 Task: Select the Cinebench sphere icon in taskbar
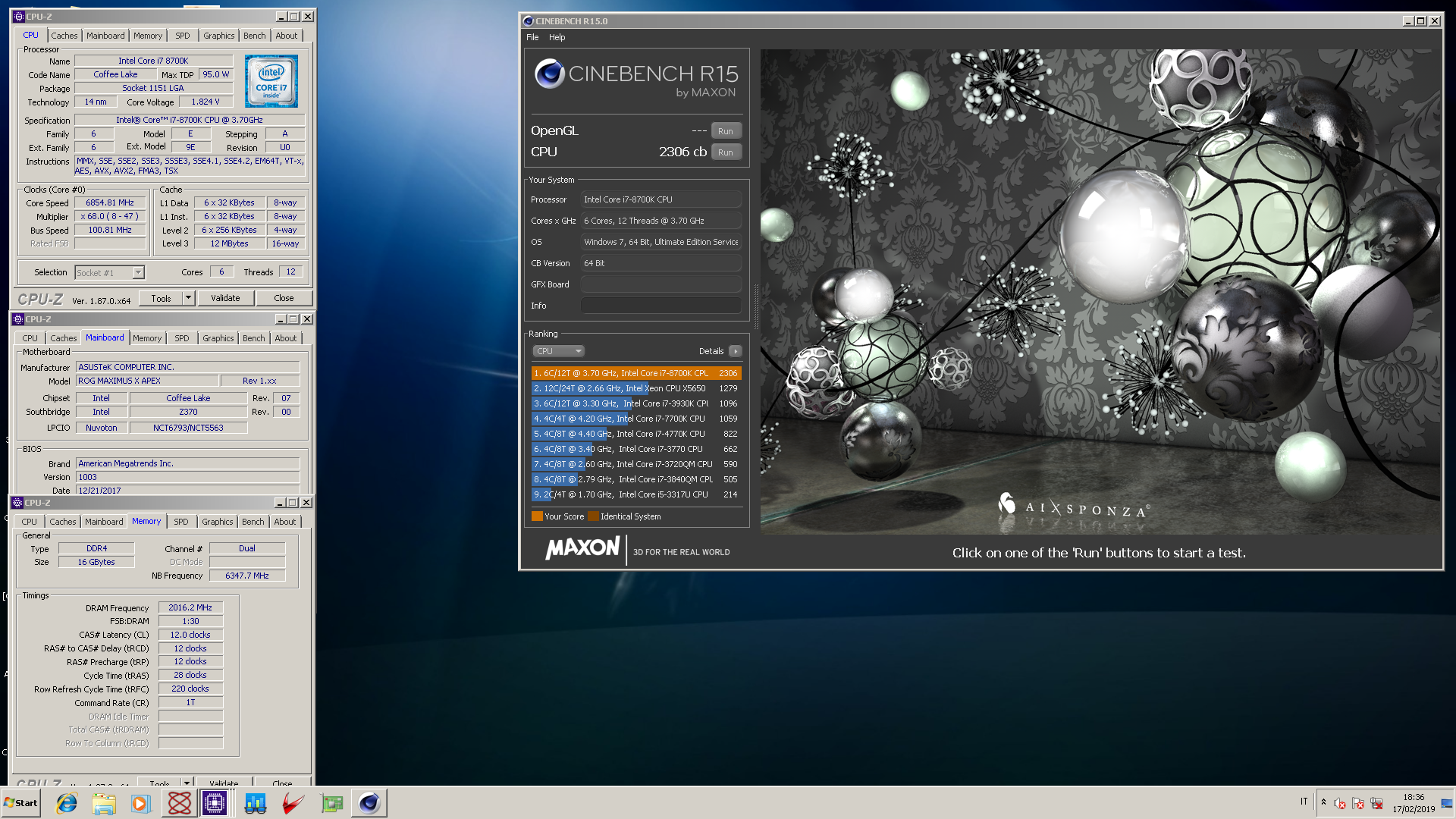[x=369, y=803]
